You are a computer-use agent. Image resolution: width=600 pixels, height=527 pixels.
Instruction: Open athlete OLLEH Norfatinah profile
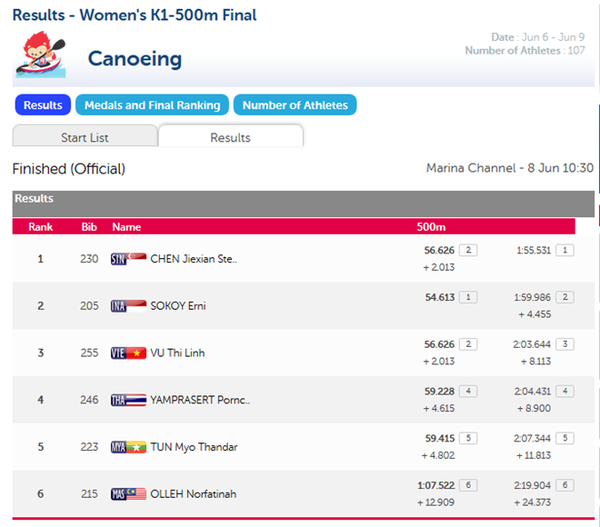(x=193, y=494)
